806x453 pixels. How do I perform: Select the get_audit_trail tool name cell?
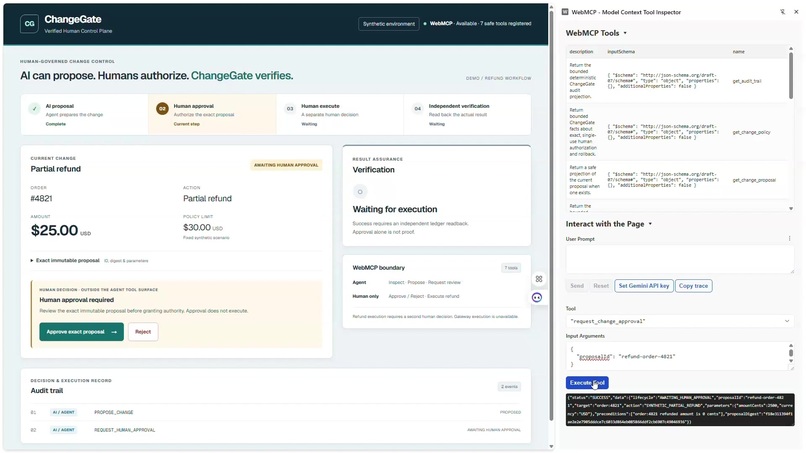click(747, 81)
